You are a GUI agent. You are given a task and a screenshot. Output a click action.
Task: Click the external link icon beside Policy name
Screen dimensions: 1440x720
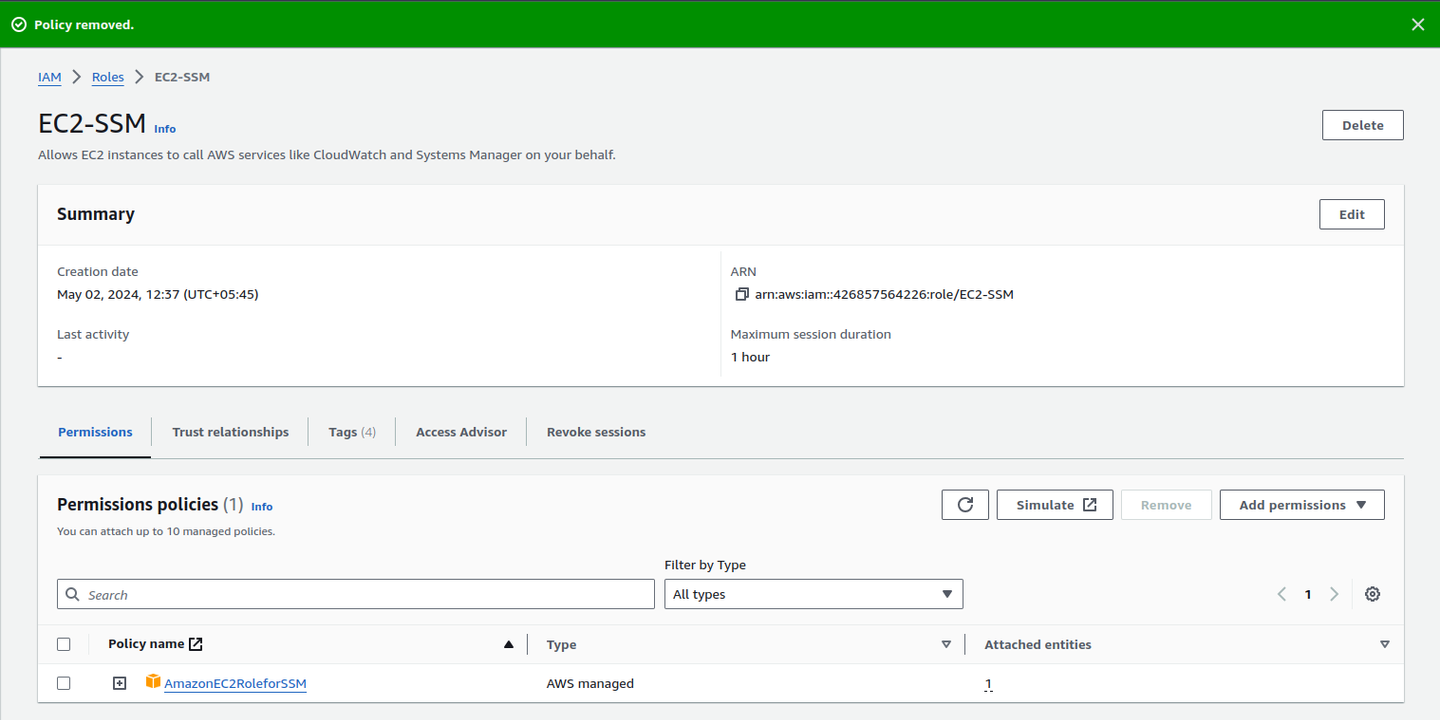pyautogui.click(x=196, y=645)
